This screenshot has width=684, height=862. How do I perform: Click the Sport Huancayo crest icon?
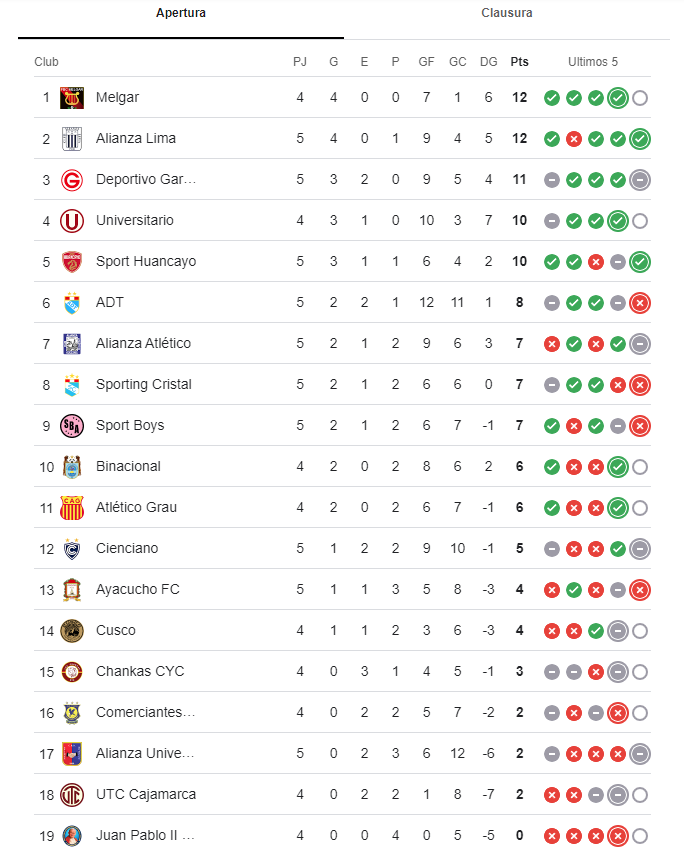(x=72, y=262)
